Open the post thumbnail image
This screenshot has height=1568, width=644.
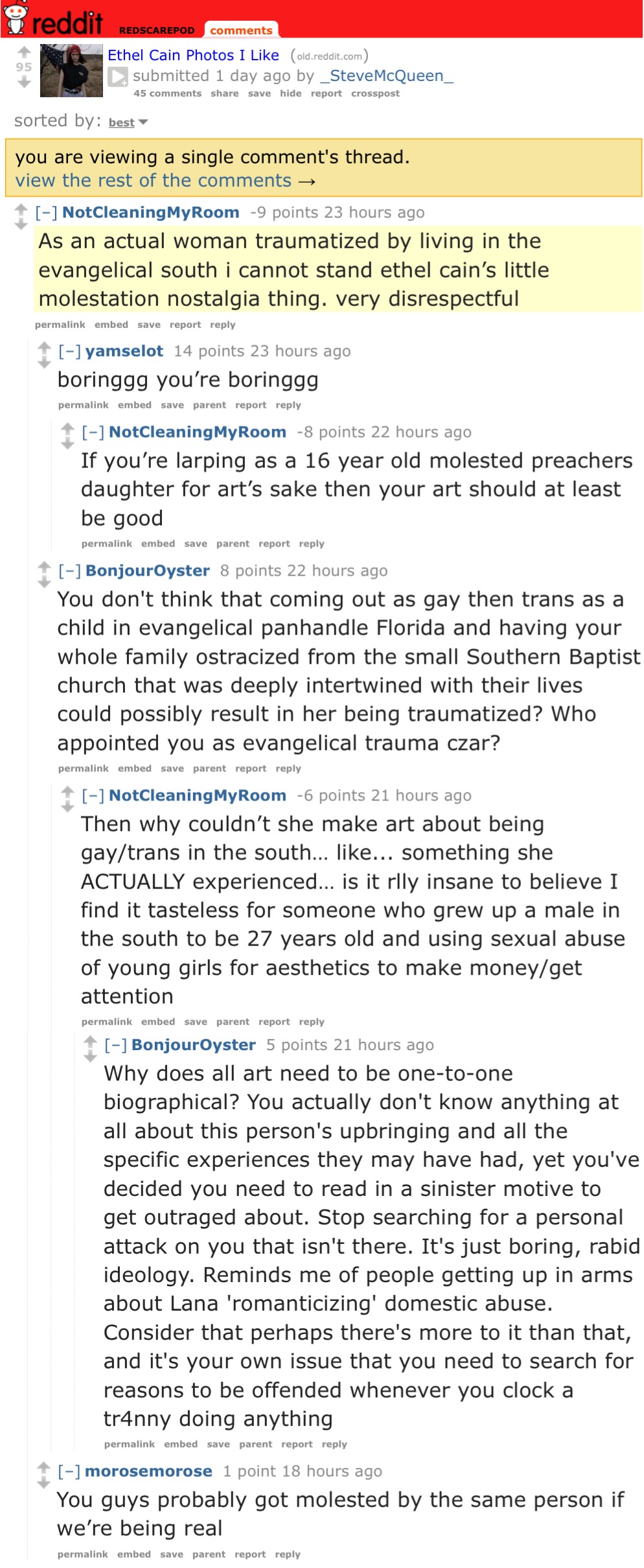pyautogui.click(x=71, y=71)
